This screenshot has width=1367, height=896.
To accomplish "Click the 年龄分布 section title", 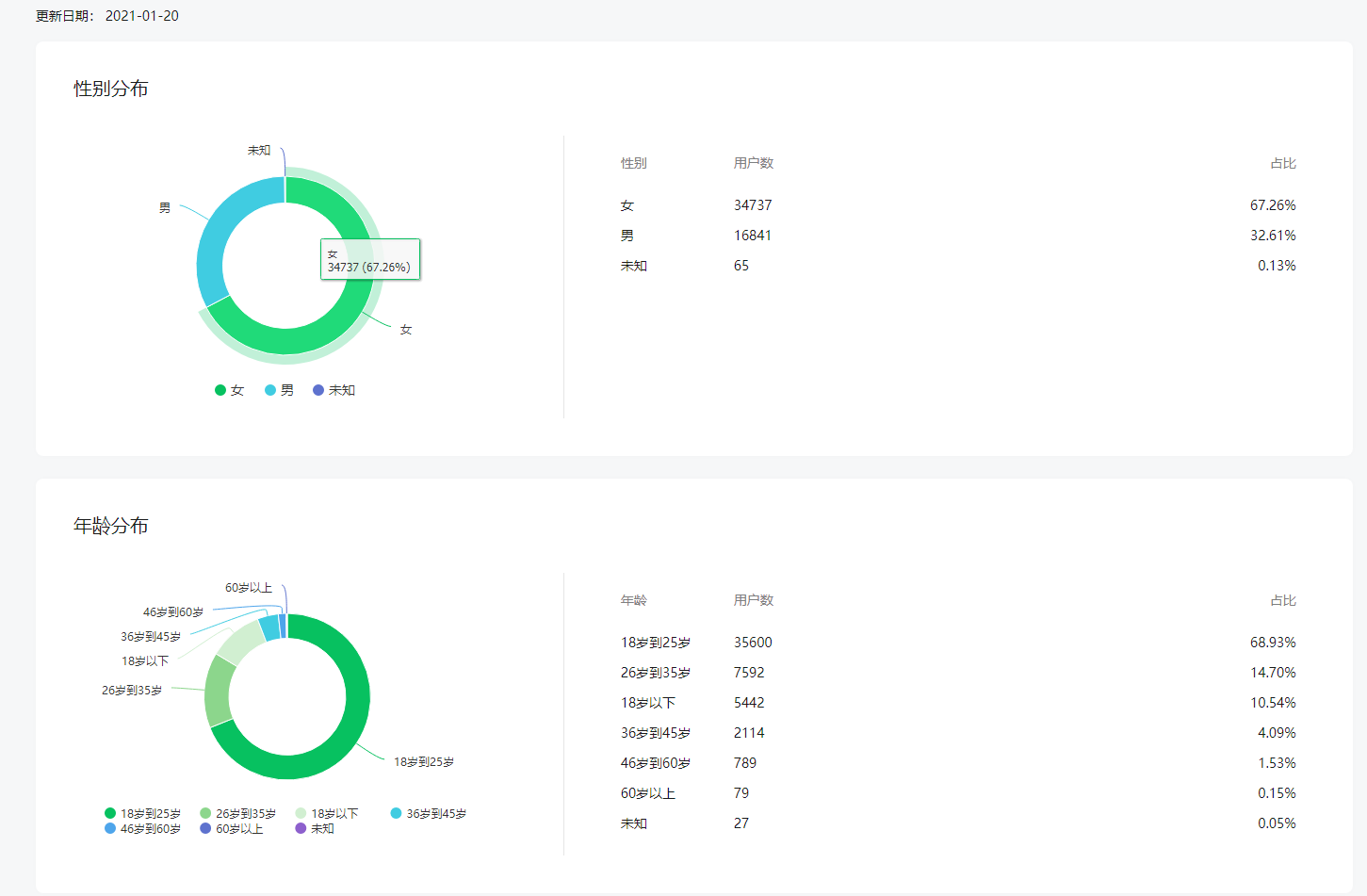I will (111, 526).
